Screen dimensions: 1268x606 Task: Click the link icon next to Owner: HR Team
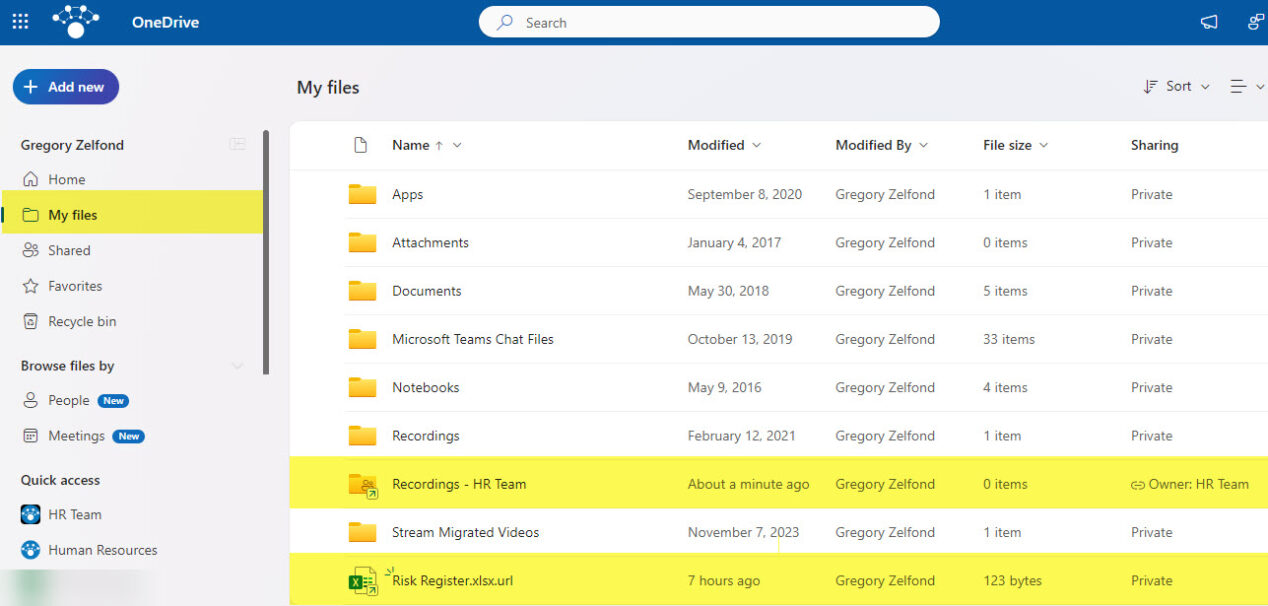click(1137, 485)
